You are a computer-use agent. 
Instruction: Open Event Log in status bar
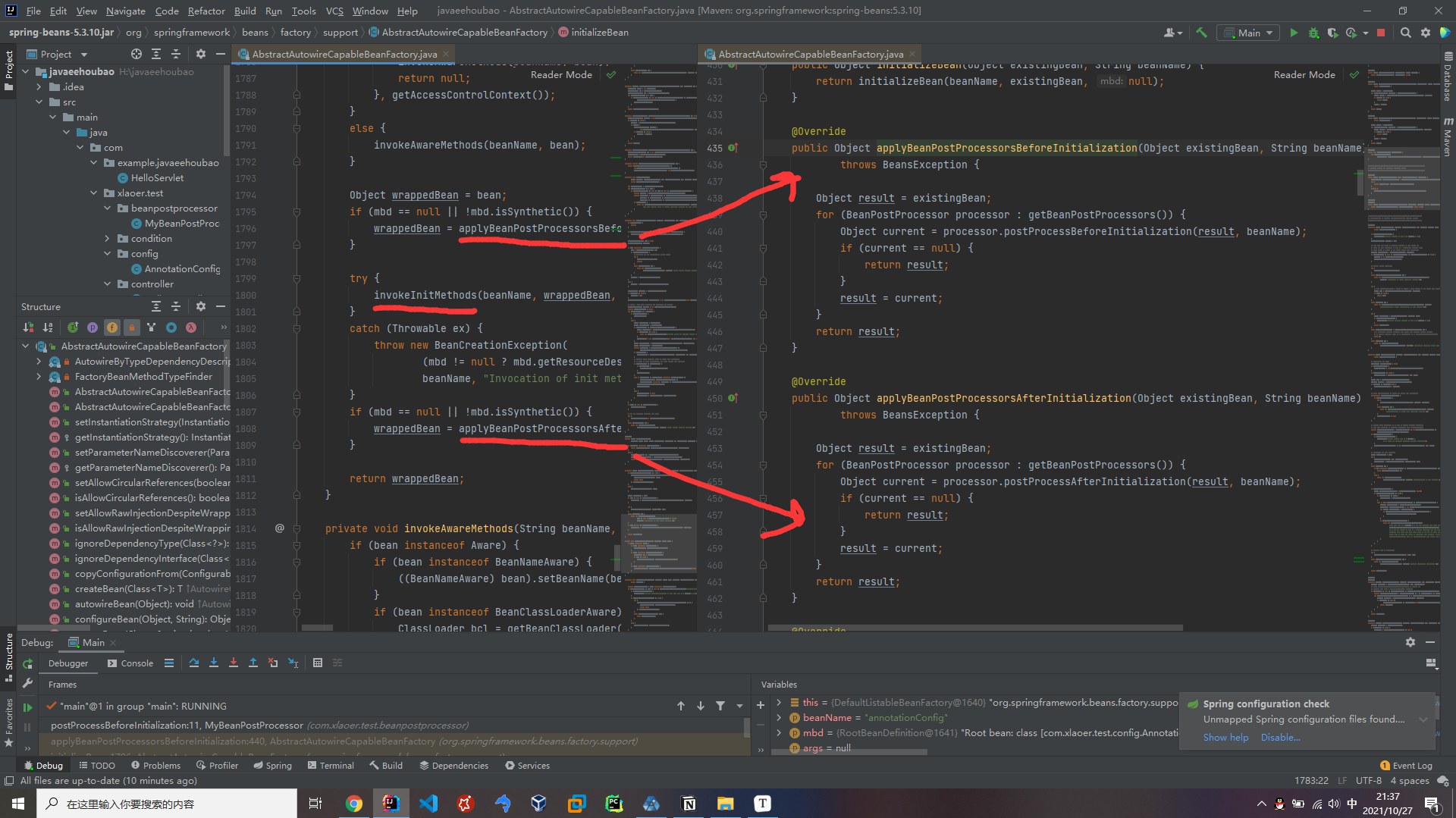(1406, 765)
